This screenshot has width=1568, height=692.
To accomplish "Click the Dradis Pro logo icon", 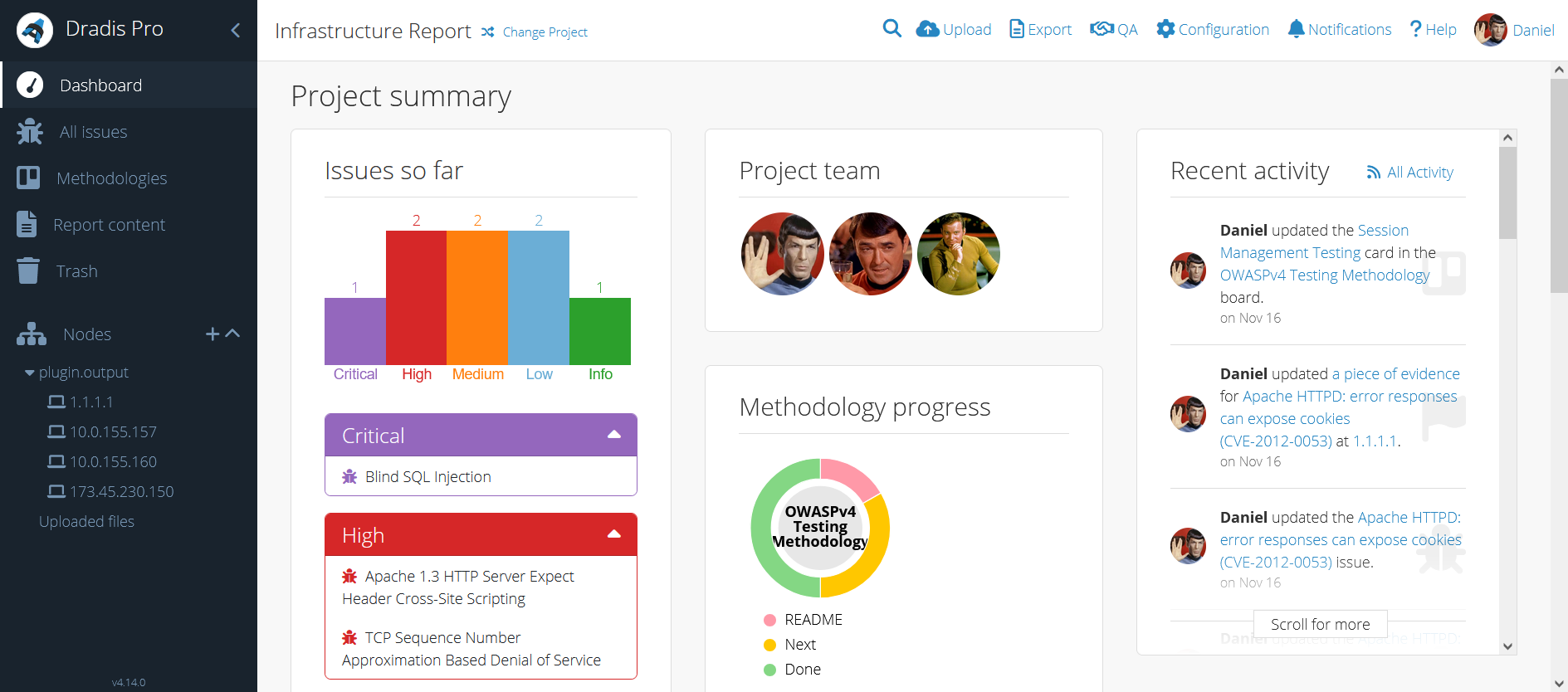I will click(x=35, y=30).
